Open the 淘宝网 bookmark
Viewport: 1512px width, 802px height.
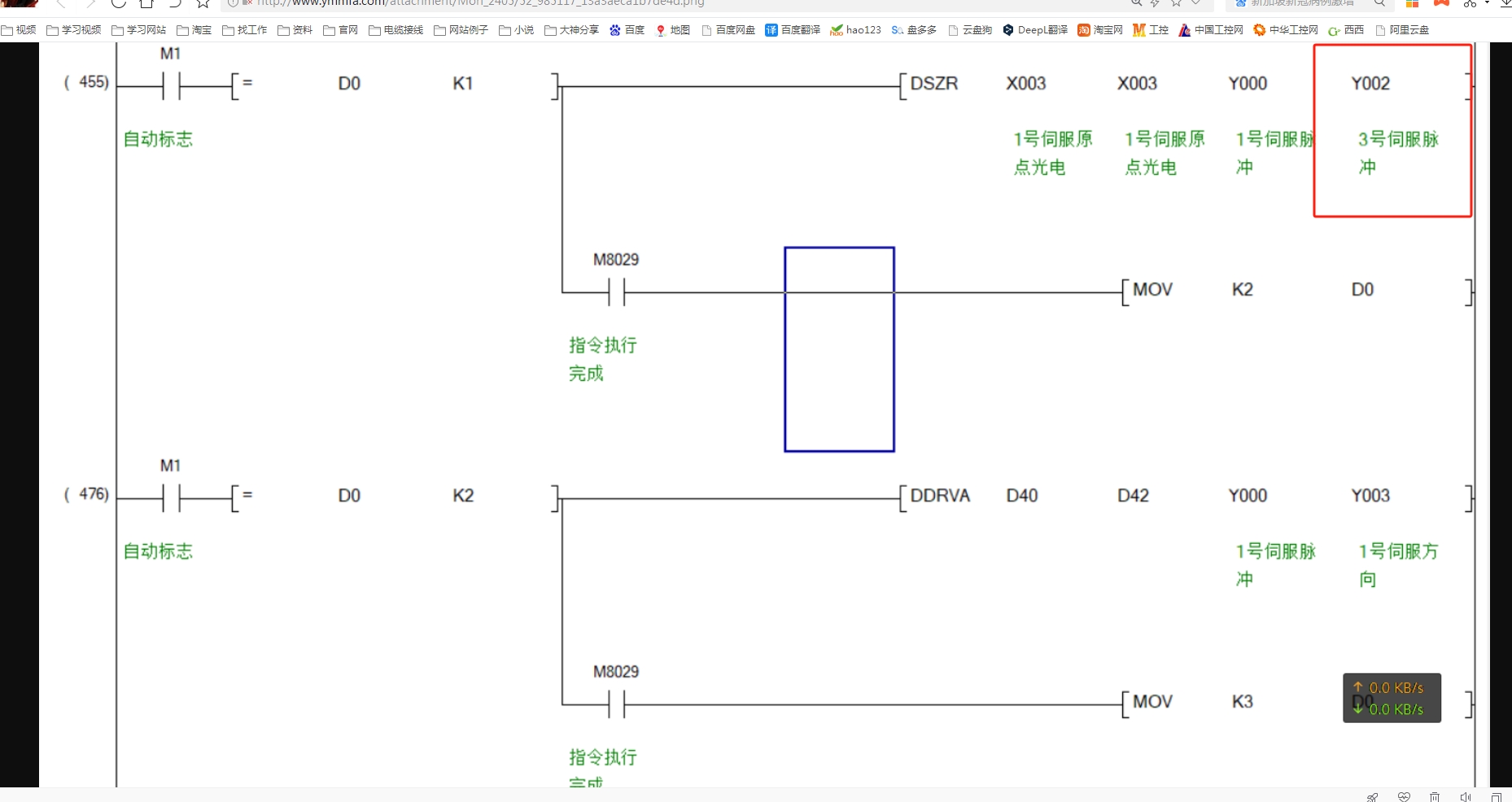tap(1100, 30)
